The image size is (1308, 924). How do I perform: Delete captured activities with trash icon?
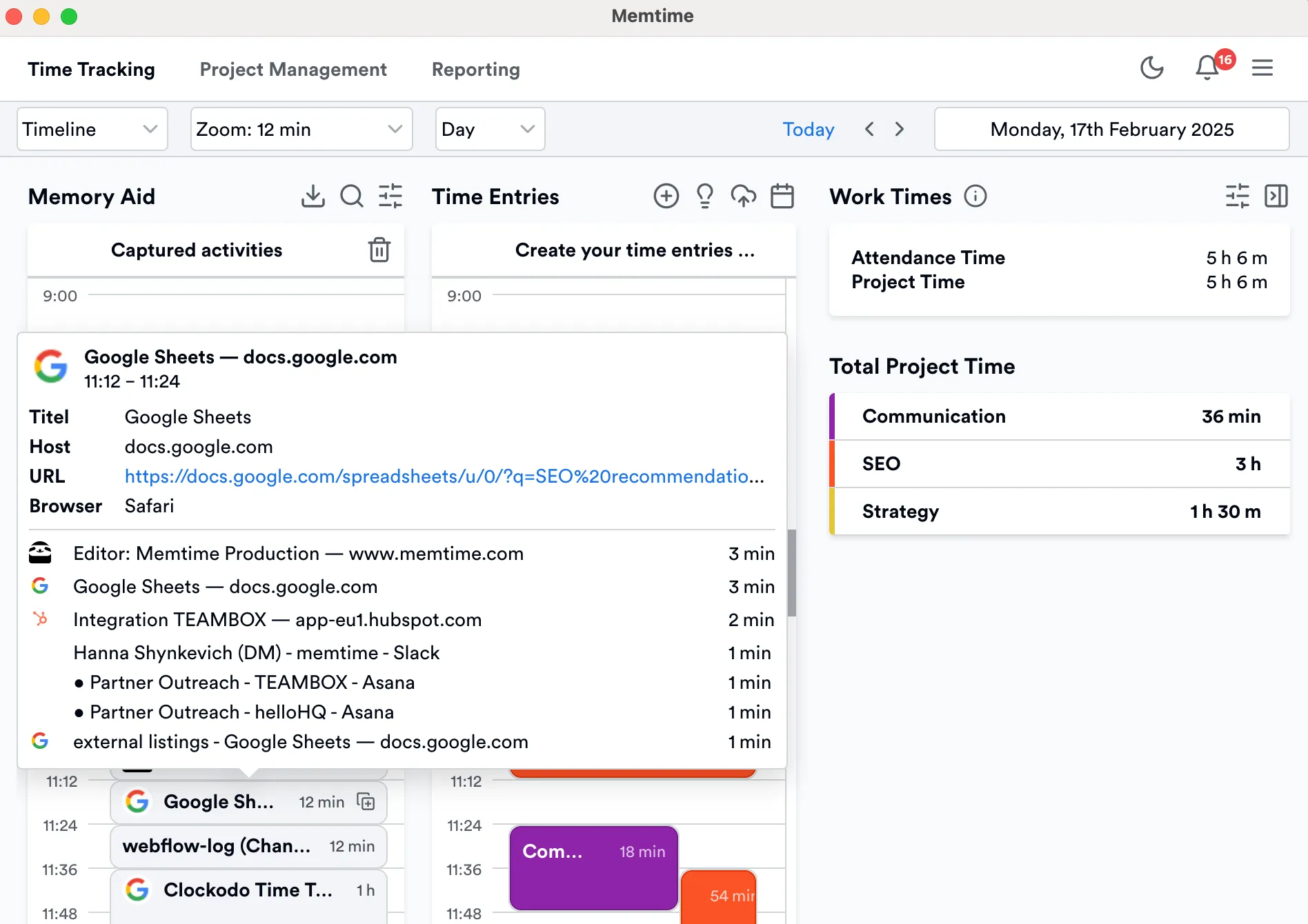point(379,250)
